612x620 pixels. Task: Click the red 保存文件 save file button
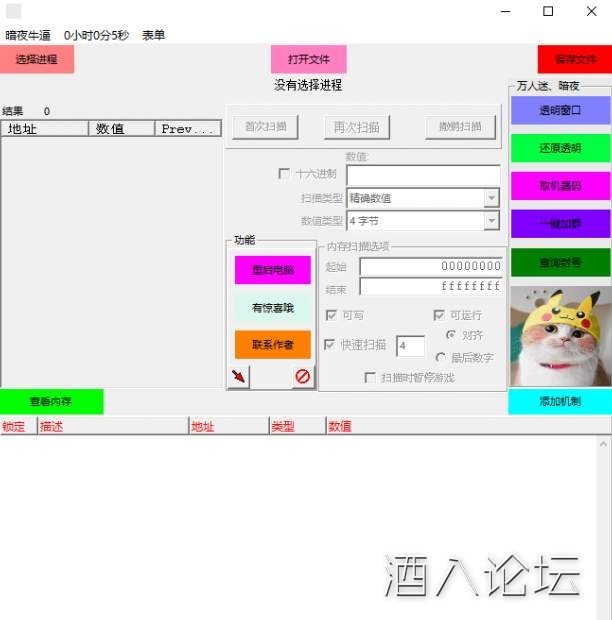point(575,59)
